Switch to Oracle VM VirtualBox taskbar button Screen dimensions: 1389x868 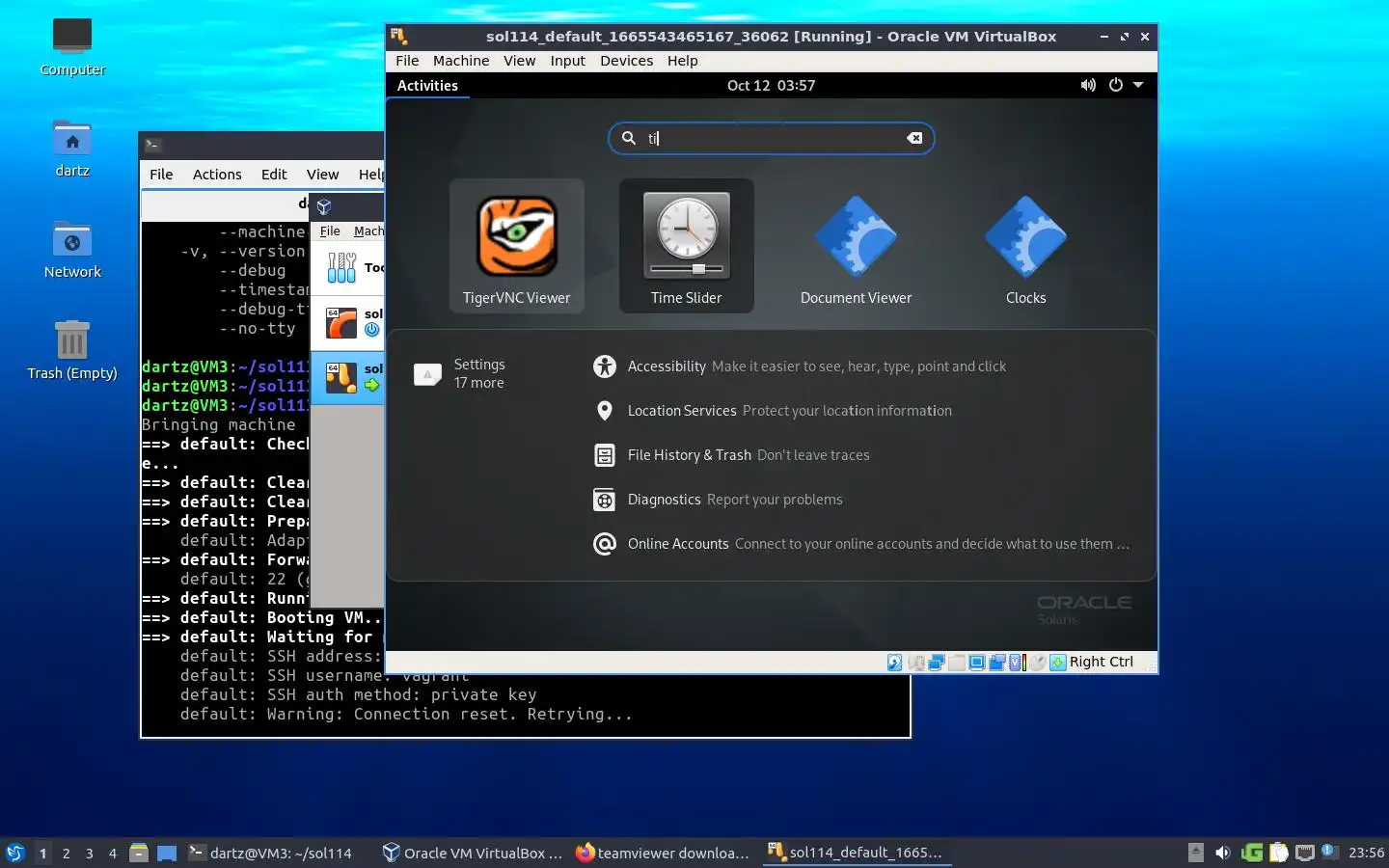[473, 853]
